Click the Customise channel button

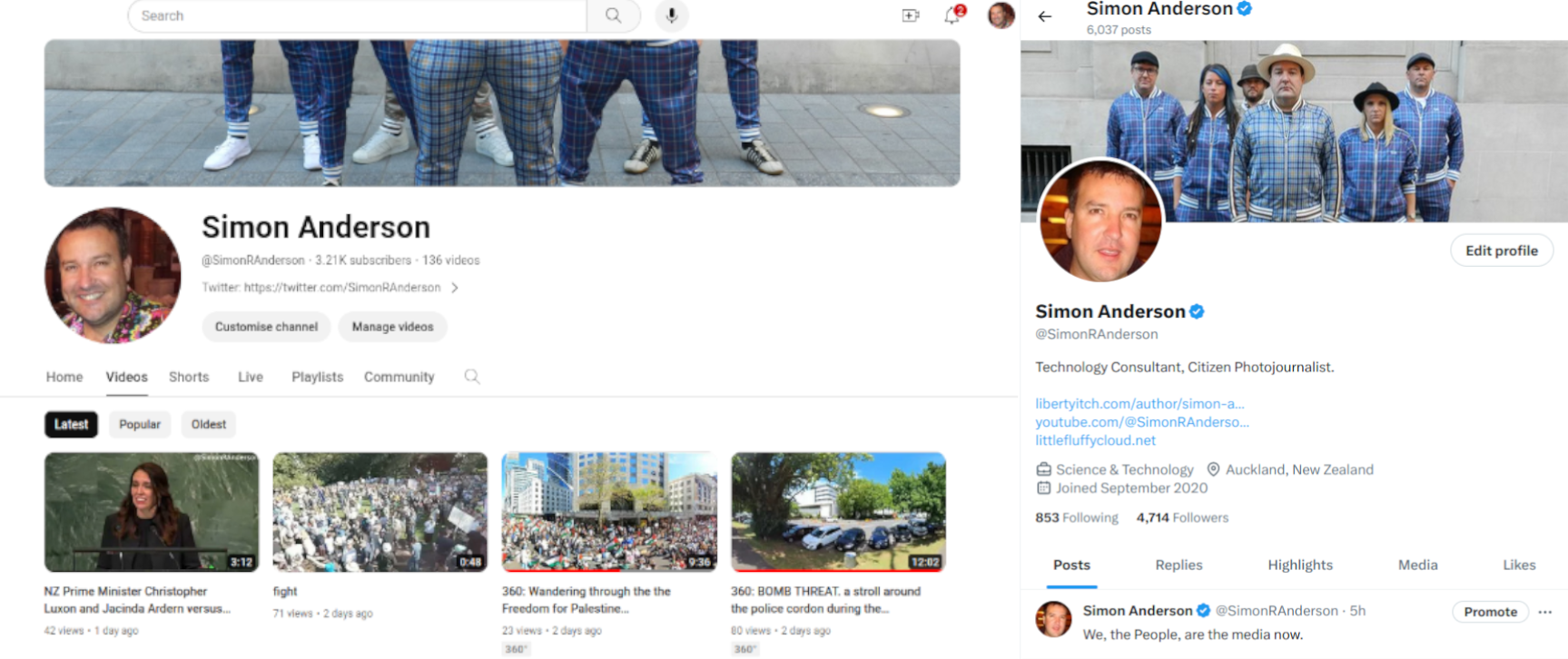point(266,327)
